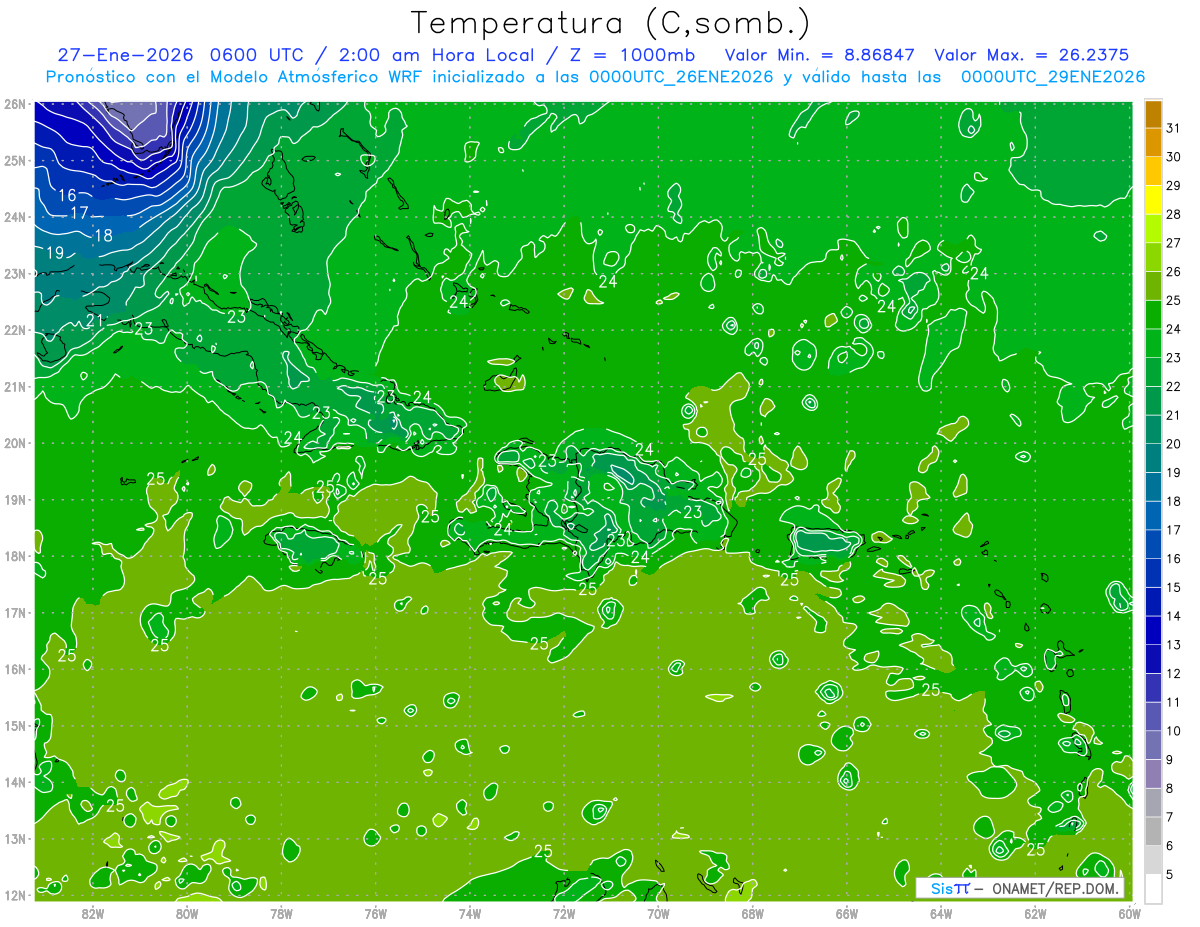Click the colorbar label 27
Image resolution: width=1200 pixels, height=927 pixels.
click(1173, 243)
